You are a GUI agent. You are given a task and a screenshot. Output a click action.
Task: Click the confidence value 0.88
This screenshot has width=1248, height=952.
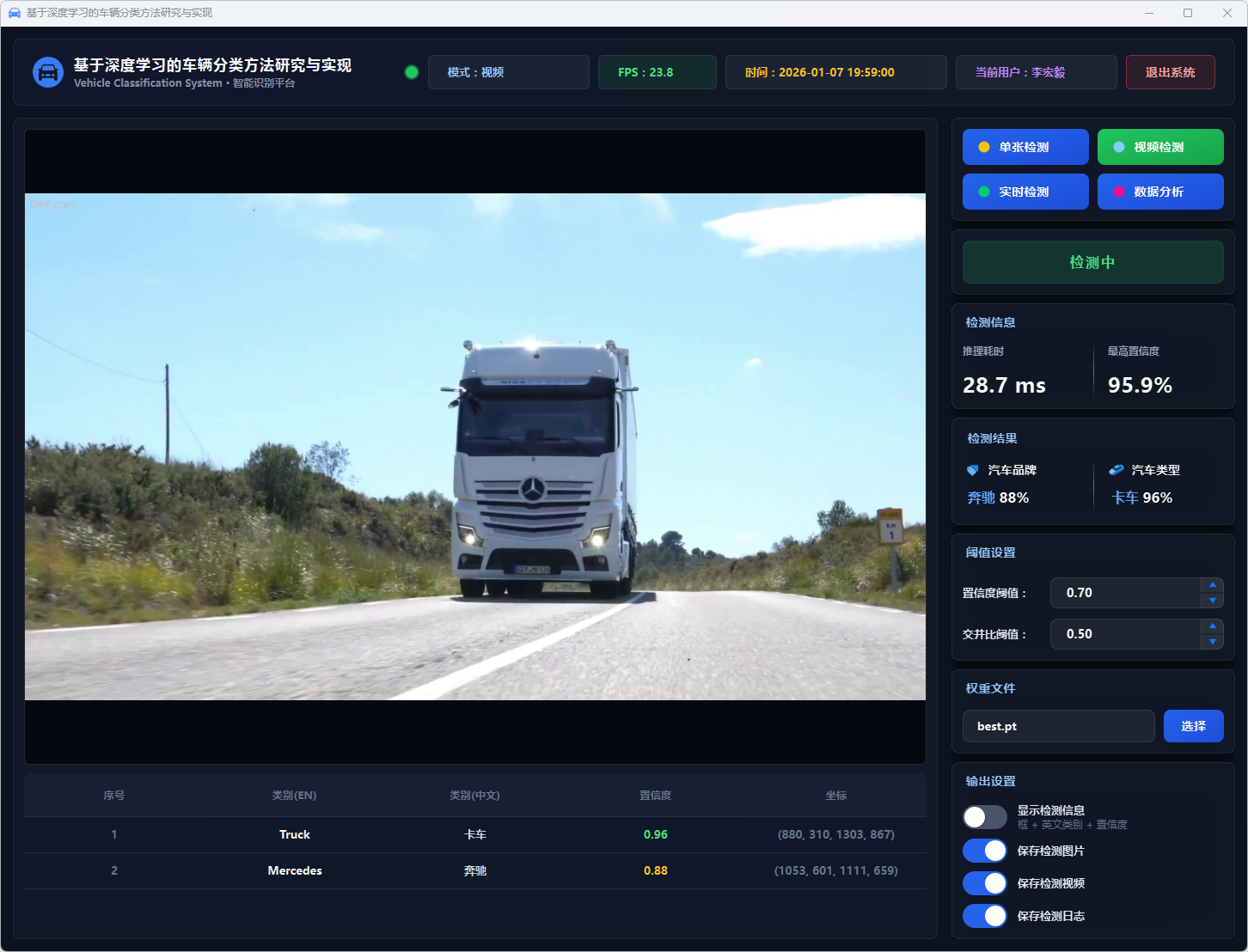(x=656, y=870)
